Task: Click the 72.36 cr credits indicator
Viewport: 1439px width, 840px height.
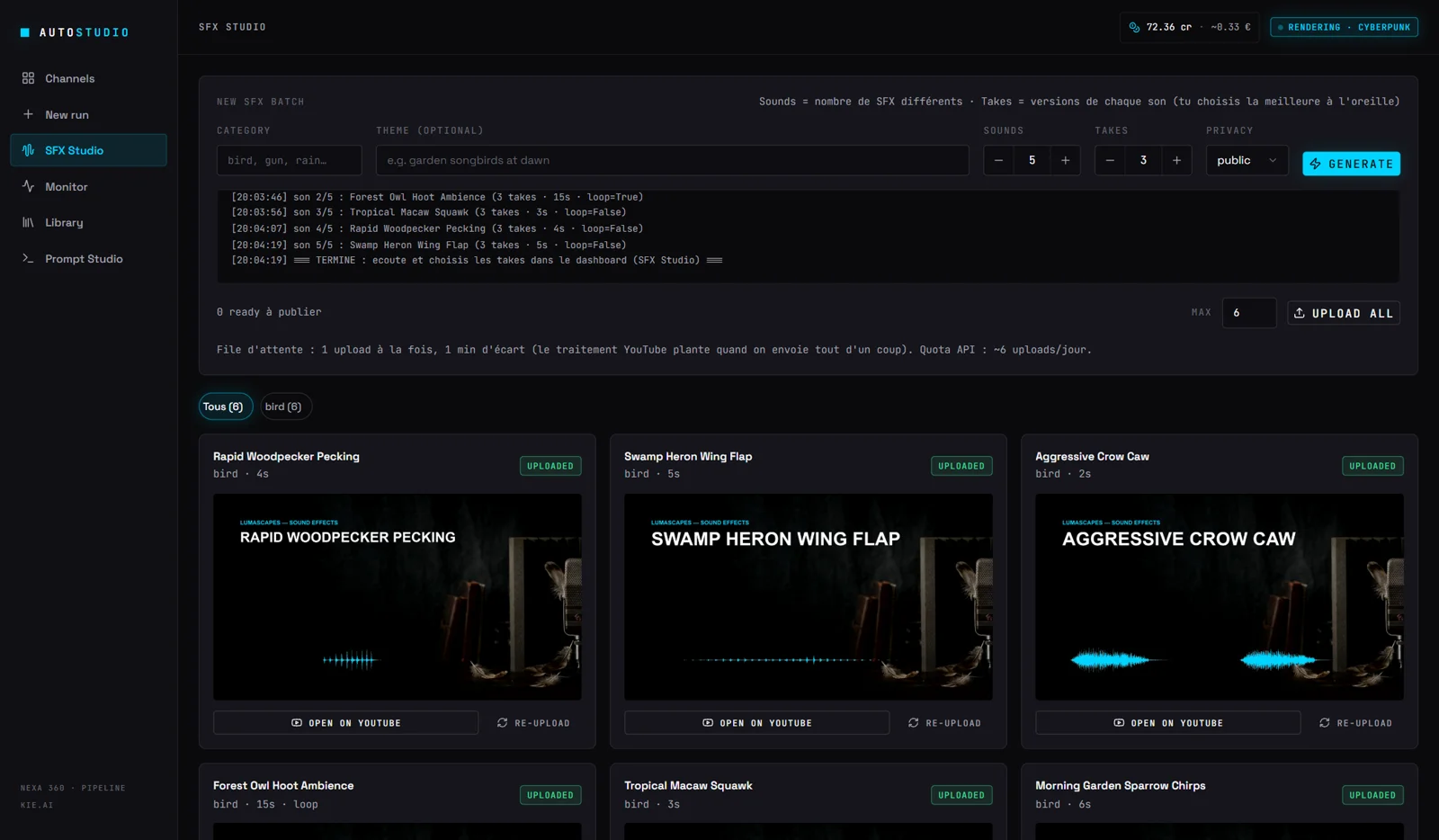Action: (1189, 27)
